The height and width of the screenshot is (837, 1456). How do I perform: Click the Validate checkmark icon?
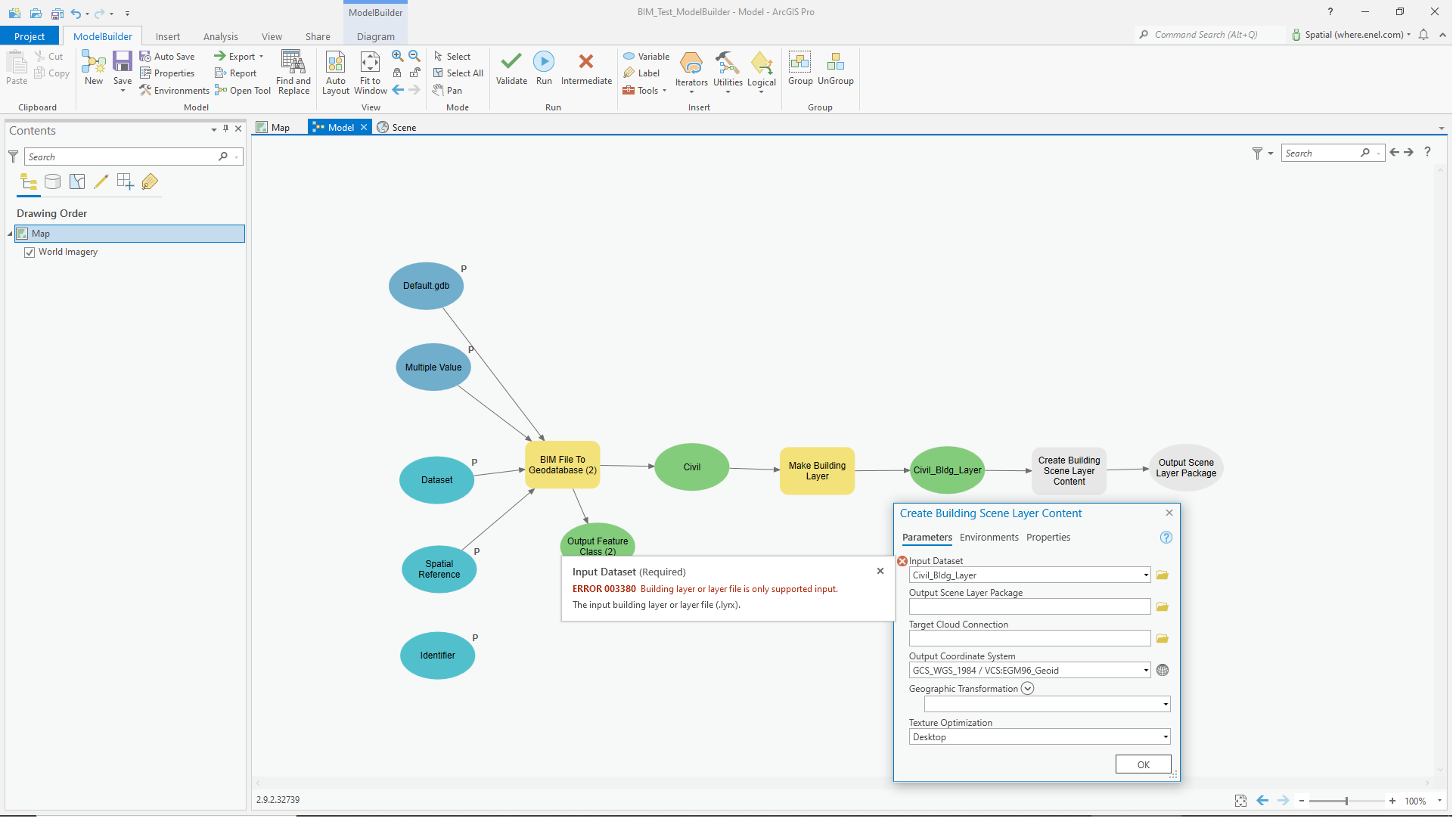click(x=512, y=62)
